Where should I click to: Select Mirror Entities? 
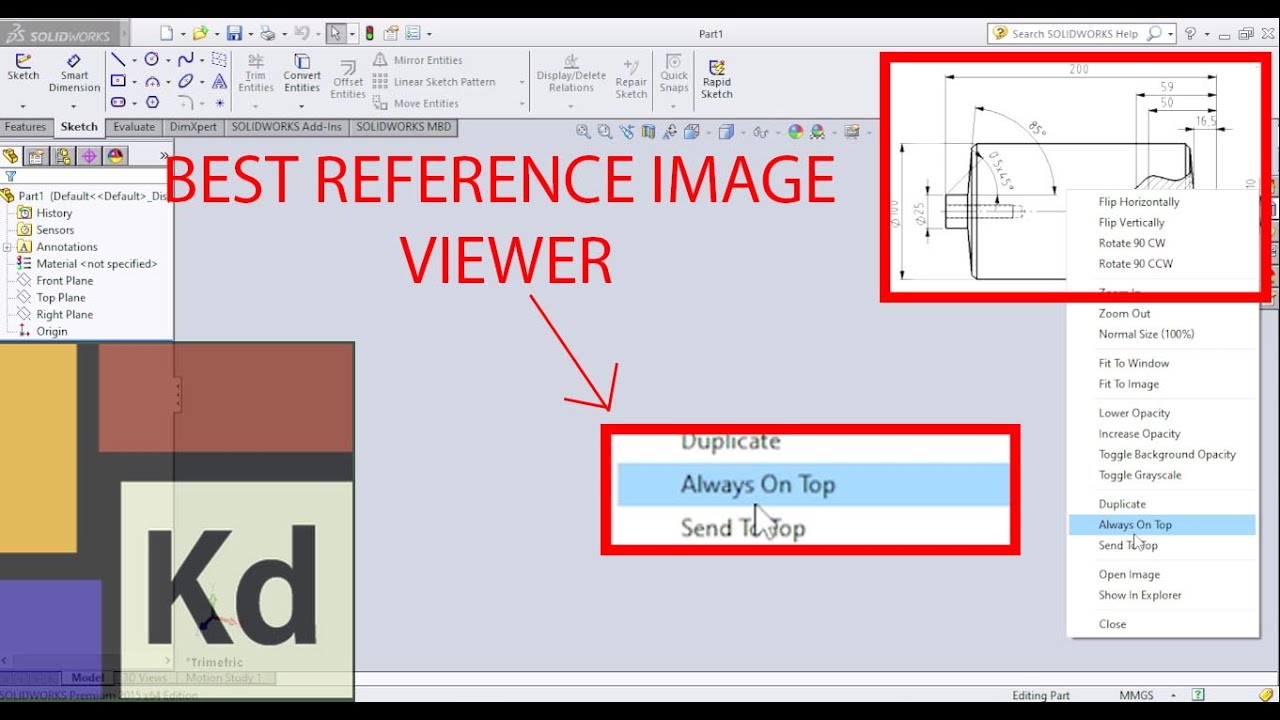click(x=418, y=60)
